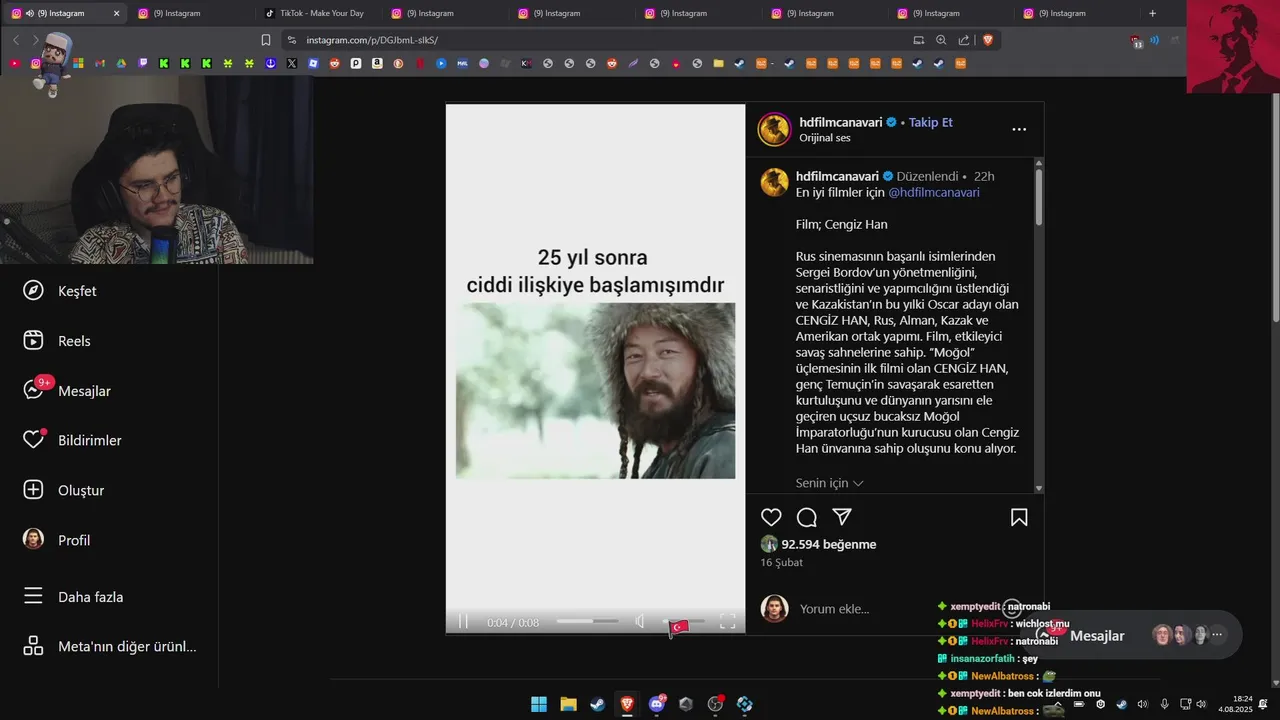Pause the video
Viewport: 1280px width, 720px height.
(463, 622)
